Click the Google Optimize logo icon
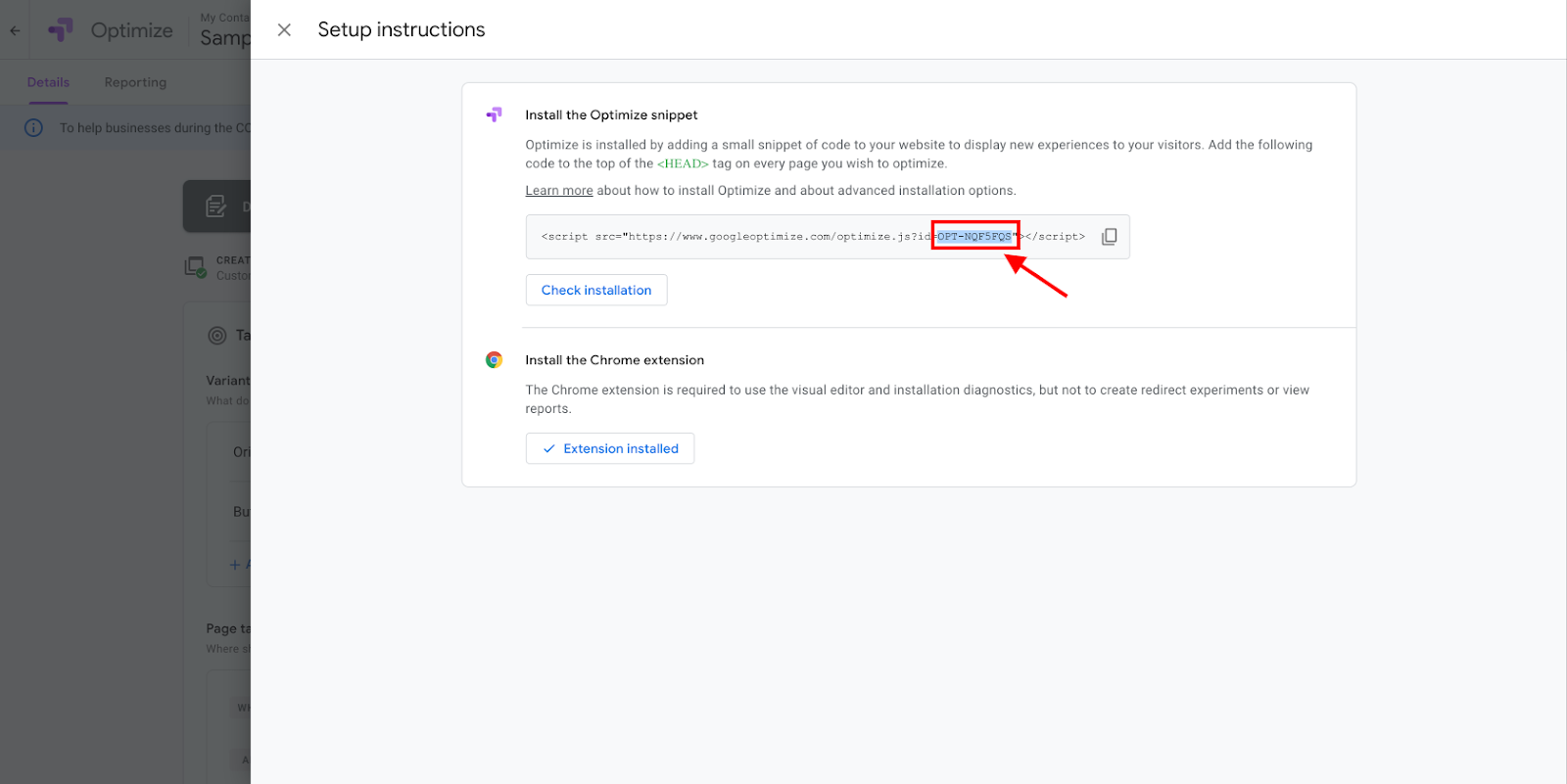Image resolution: width=1567 pixels, height=784 pixels. [x=61, y=30]
